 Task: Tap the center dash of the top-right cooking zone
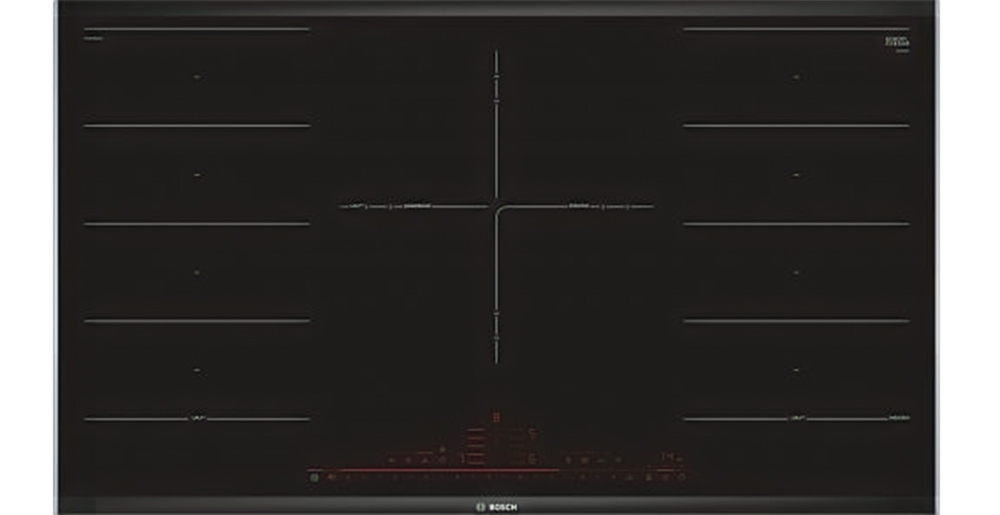point(796,77)
